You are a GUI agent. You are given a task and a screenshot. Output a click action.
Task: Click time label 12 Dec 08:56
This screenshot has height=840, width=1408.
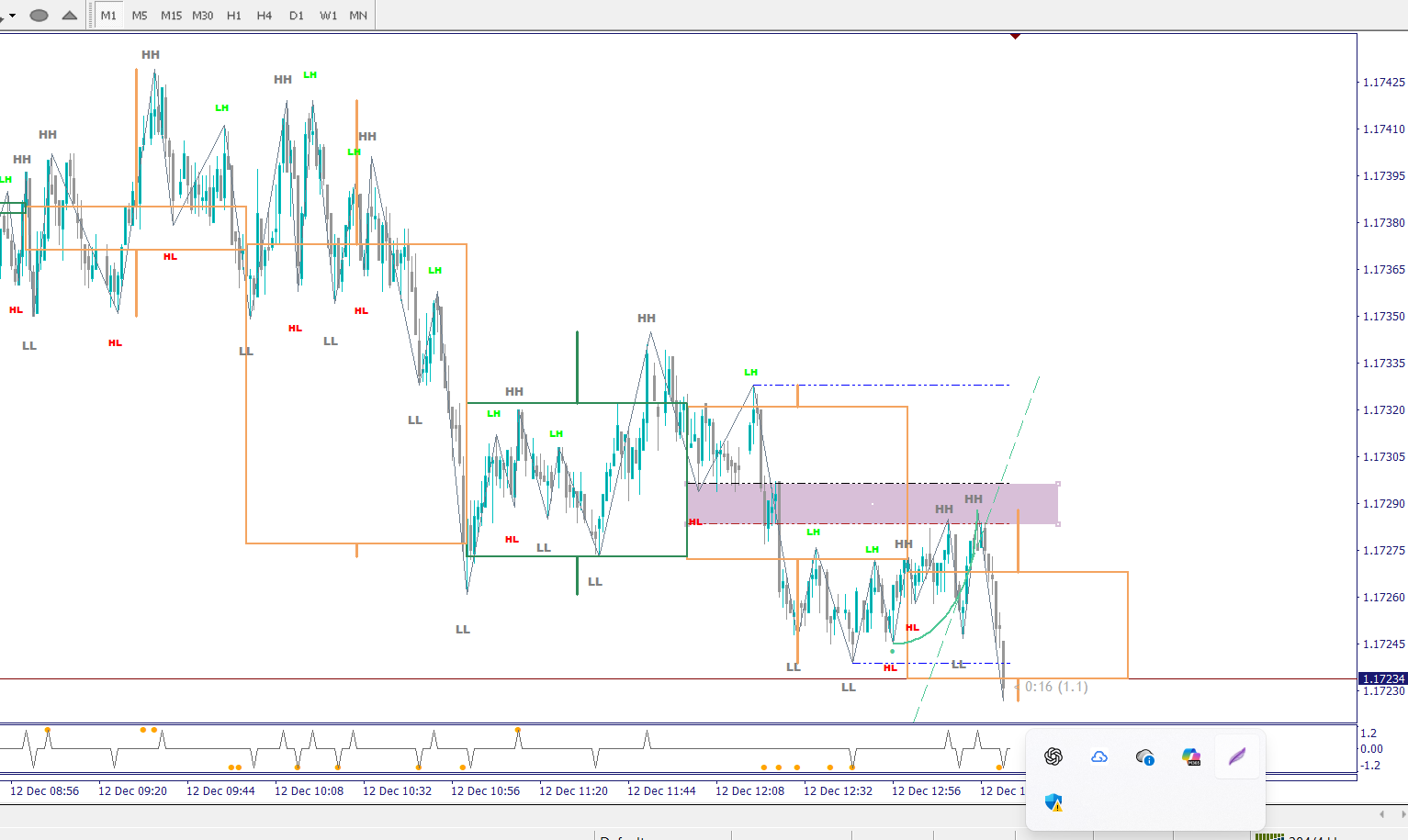44,790
